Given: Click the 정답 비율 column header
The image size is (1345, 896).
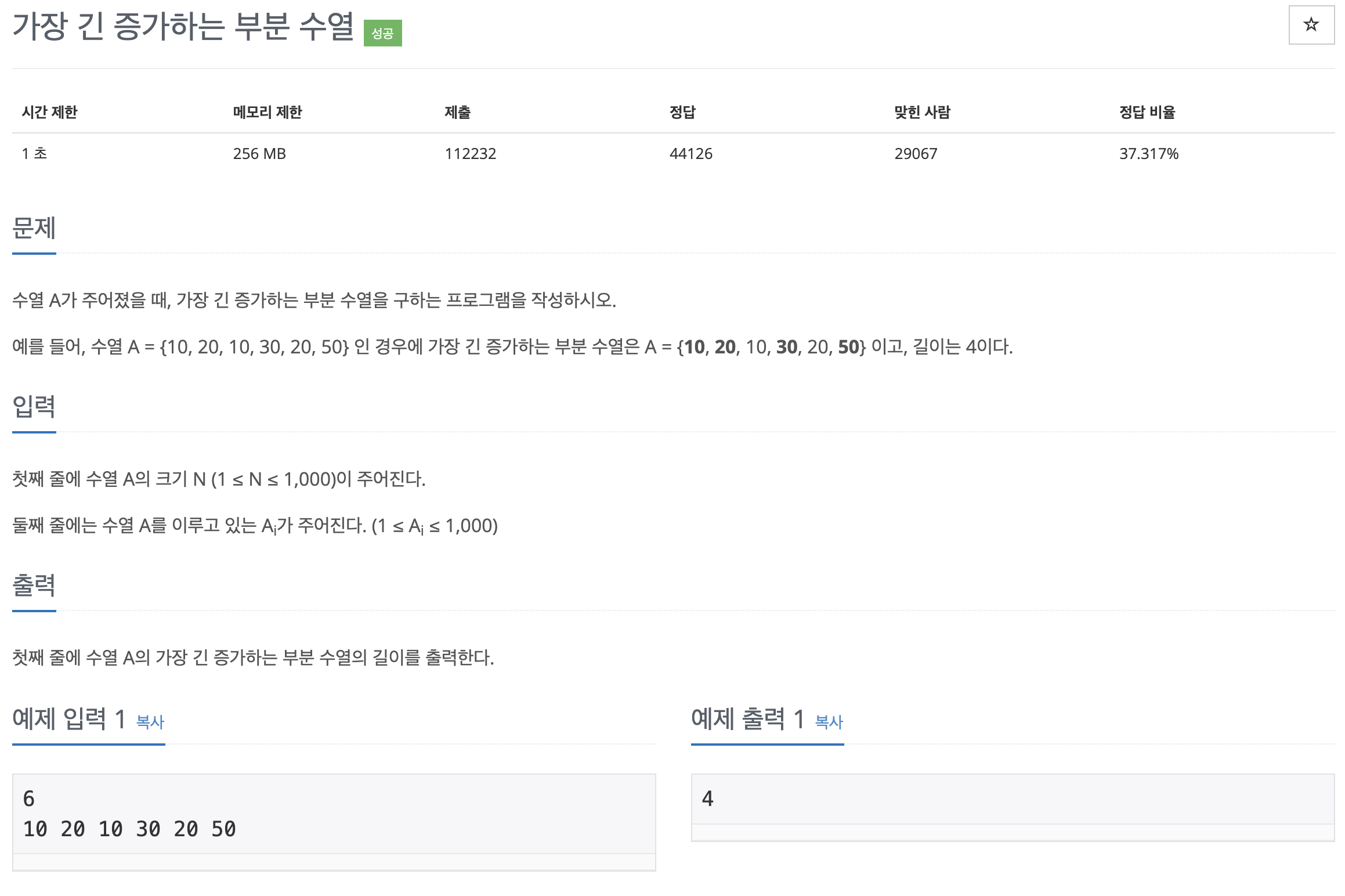Looking at the screenshot, I should point(1147,112).
